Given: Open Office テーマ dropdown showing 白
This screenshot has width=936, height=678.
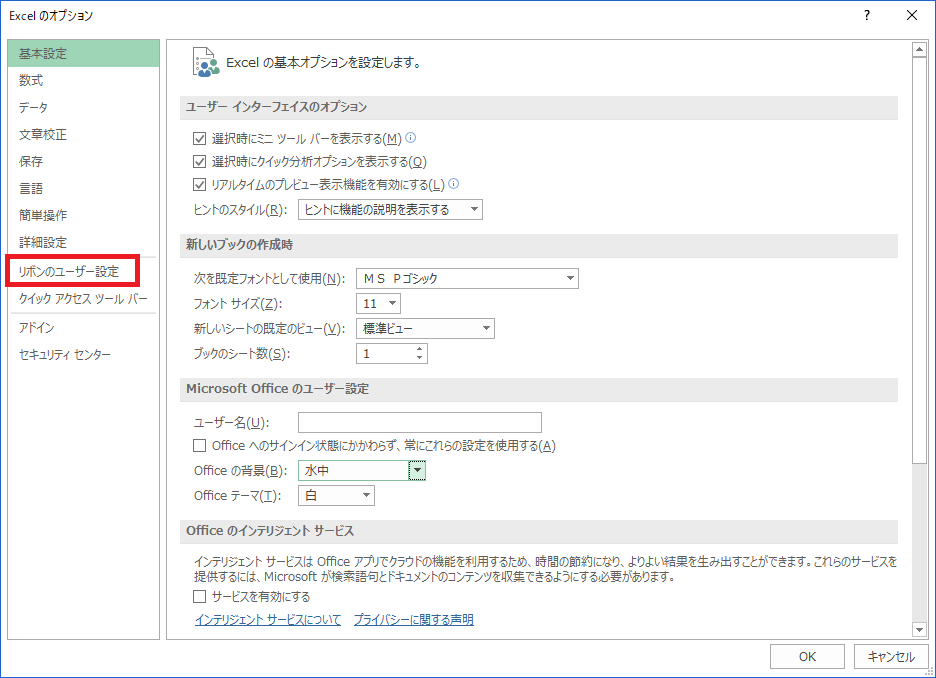Looking at the screenshot, I should (337, 496).
